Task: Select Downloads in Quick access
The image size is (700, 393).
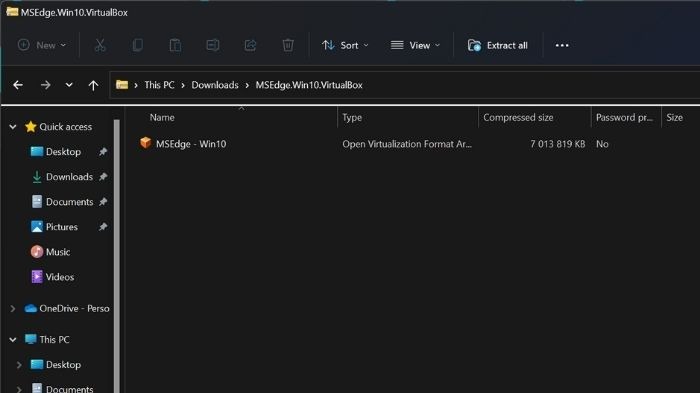Action: click(69, 177)
